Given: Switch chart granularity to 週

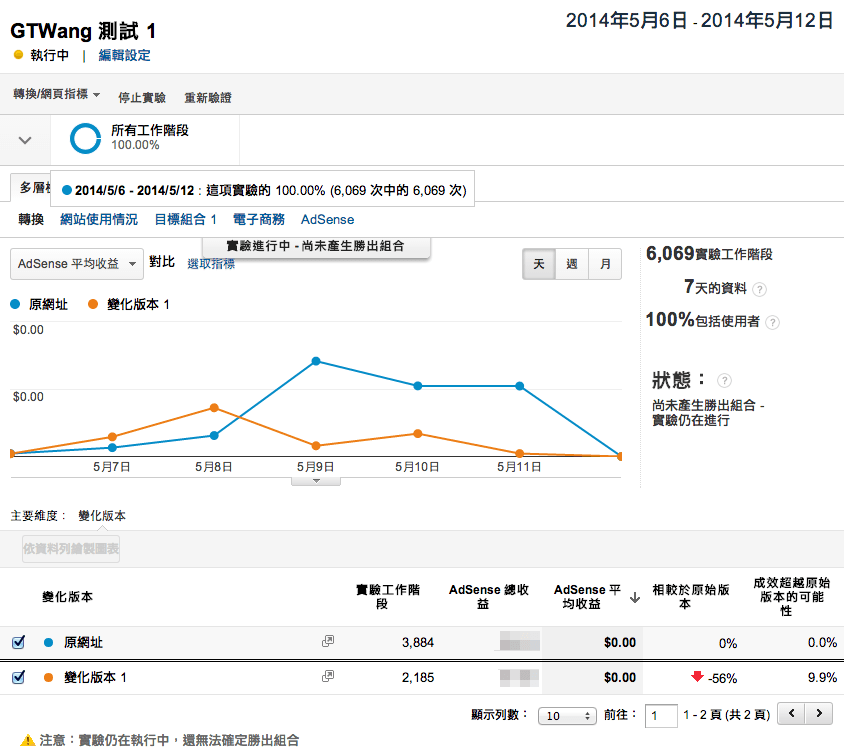Looking at the screenshot, I should [571, 264].
